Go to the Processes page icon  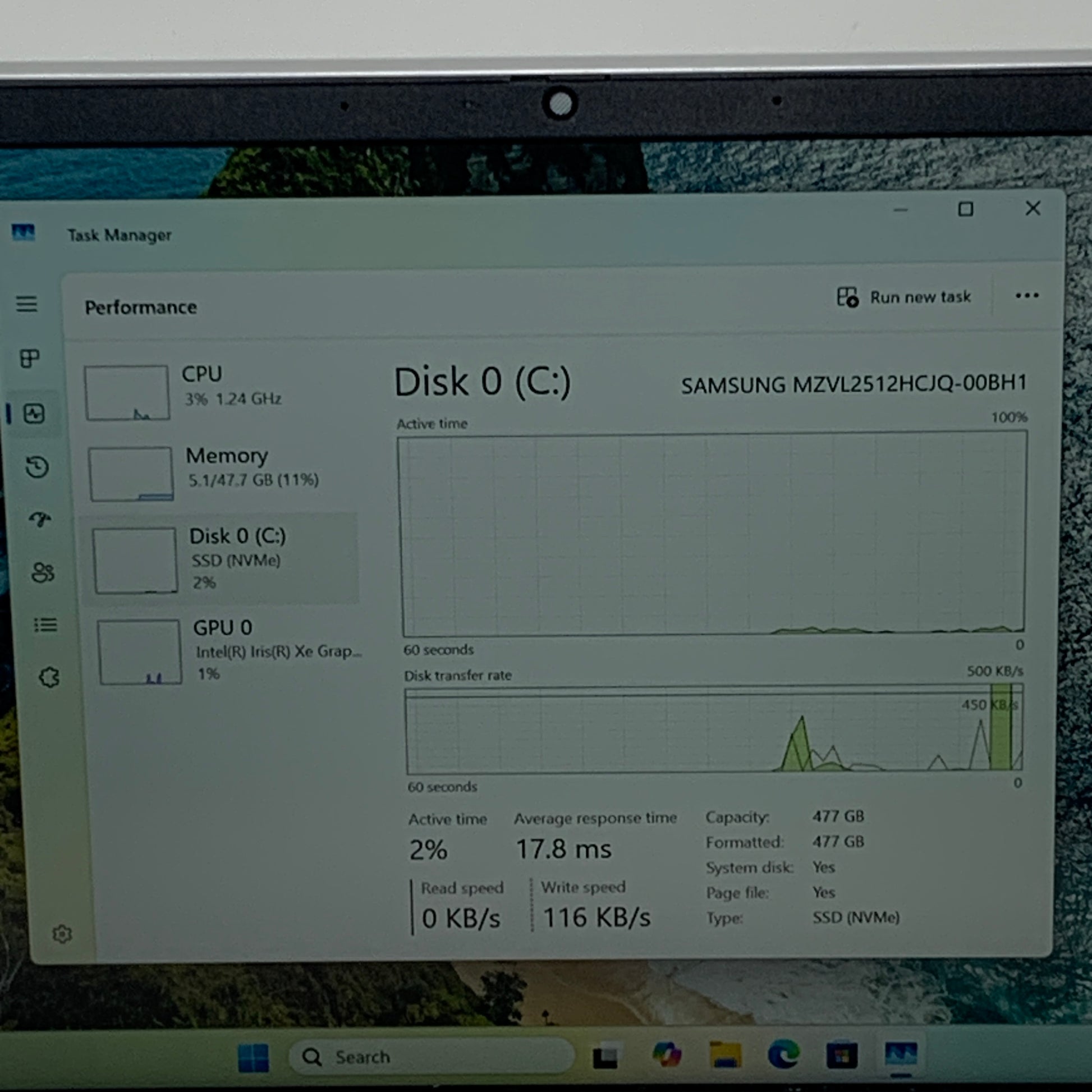coord(29,358)
